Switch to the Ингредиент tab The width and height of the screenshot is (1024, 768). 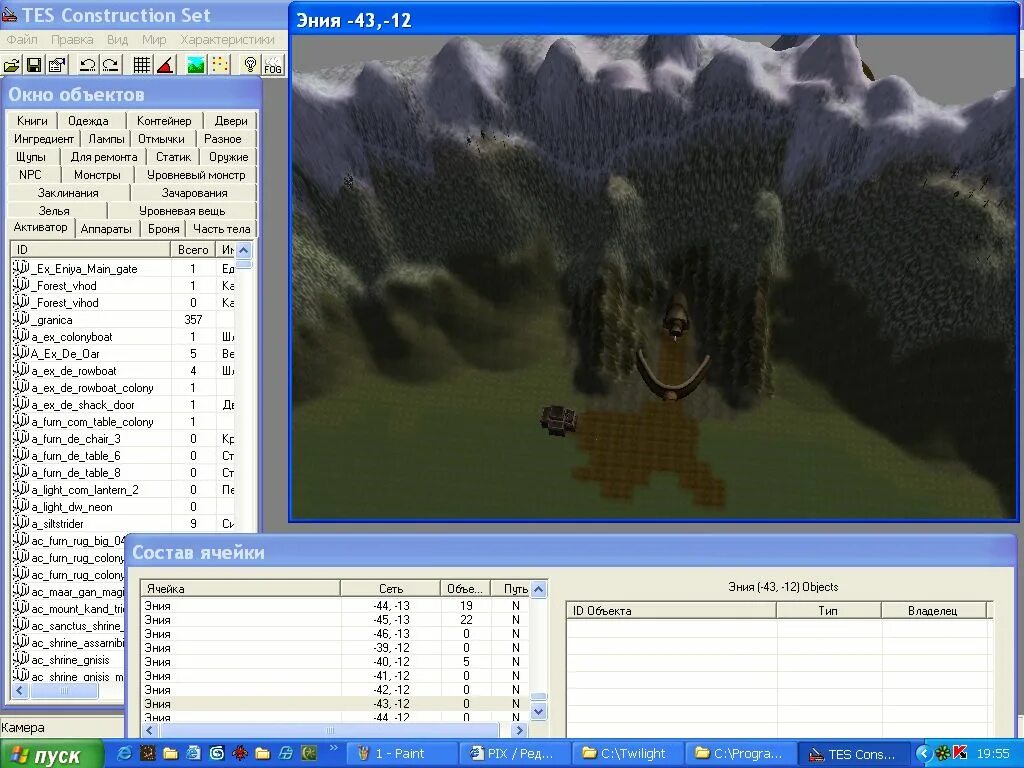[44, 139]
